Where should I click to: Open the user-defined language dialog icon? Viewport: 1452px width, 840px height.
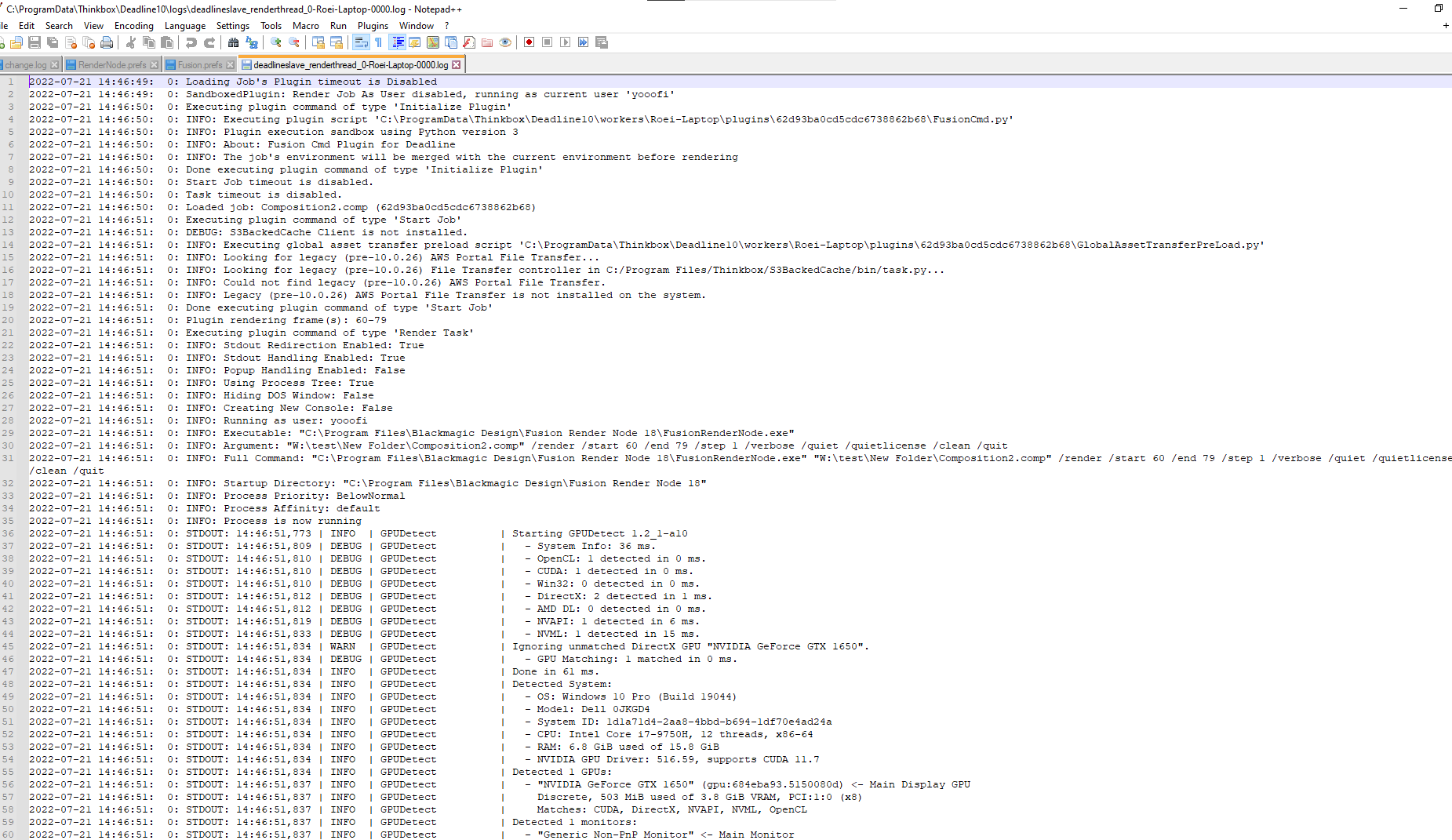coord(415,42)
